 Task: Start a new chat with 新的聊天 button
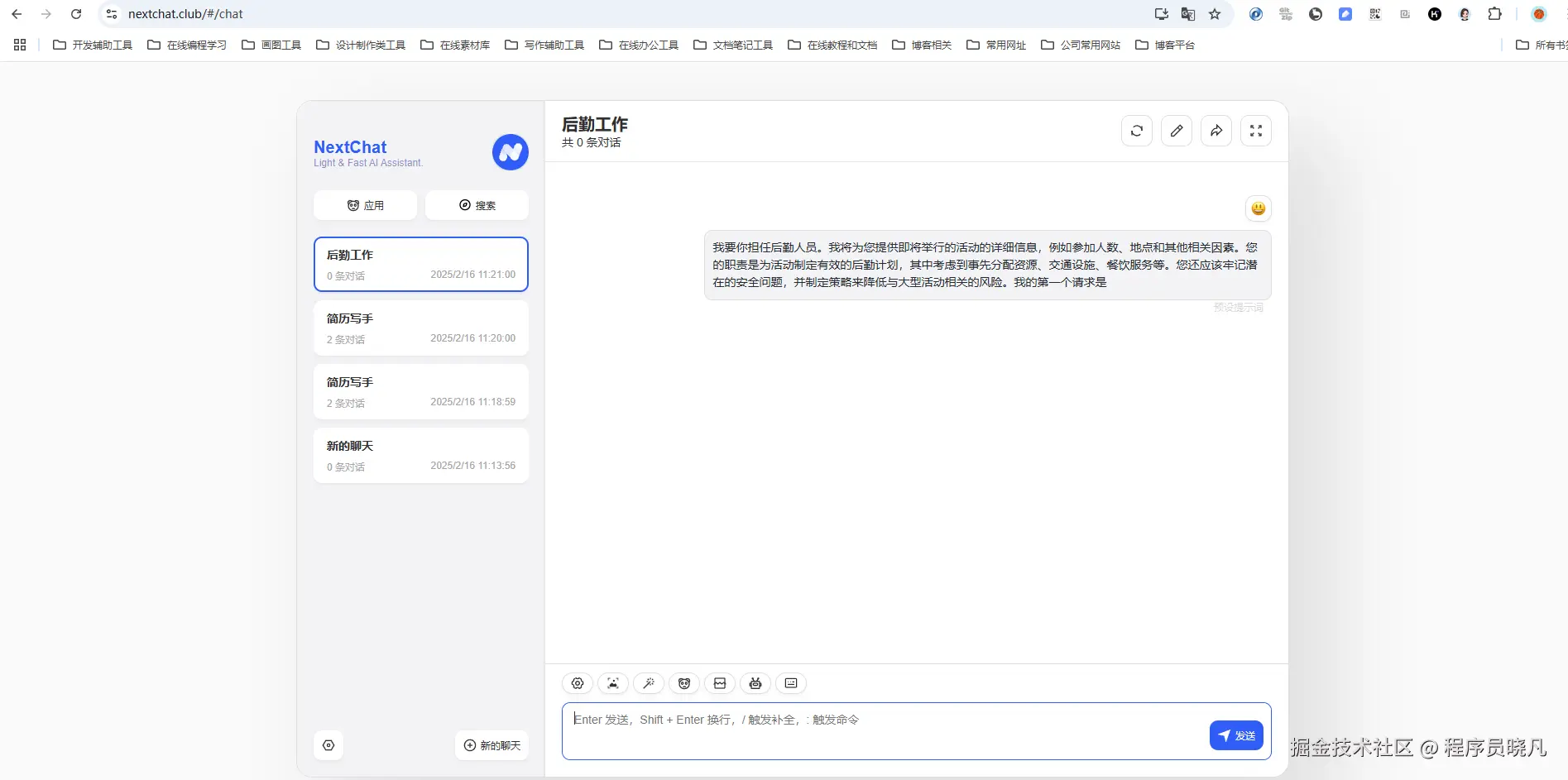491,744
